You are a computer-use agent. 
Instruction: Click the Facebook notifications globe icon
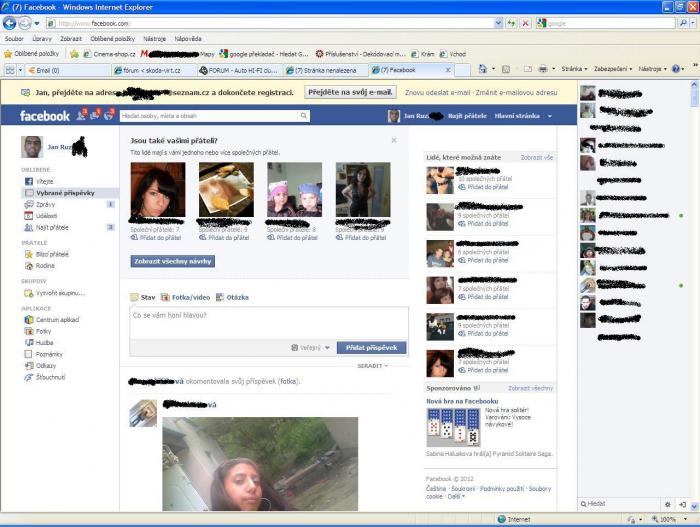click(x=109, y=116)
